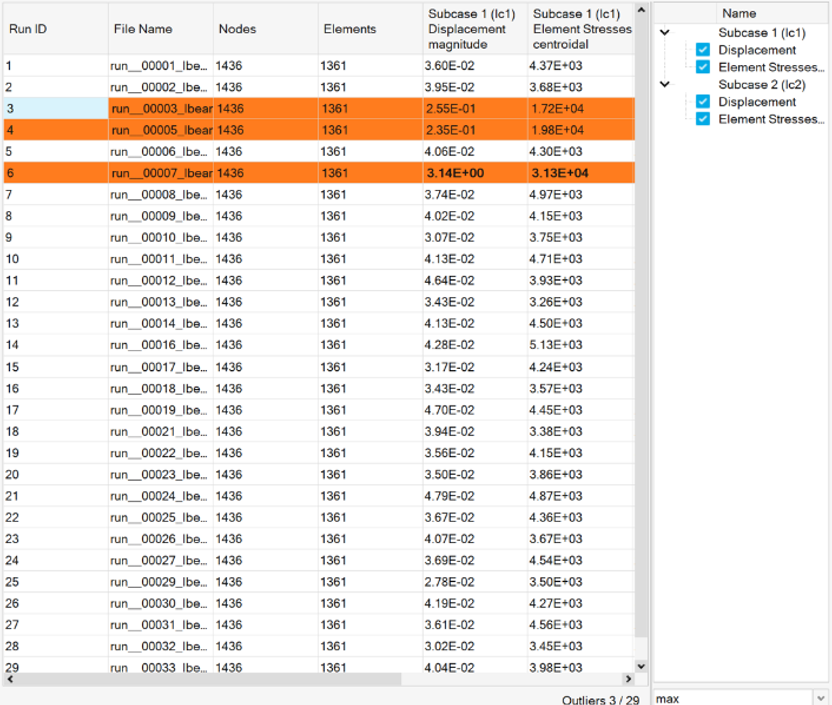Open the max dropdown at bottom right
The width and height of the screenshot is (832, 705).
click(x=821, y=698)
